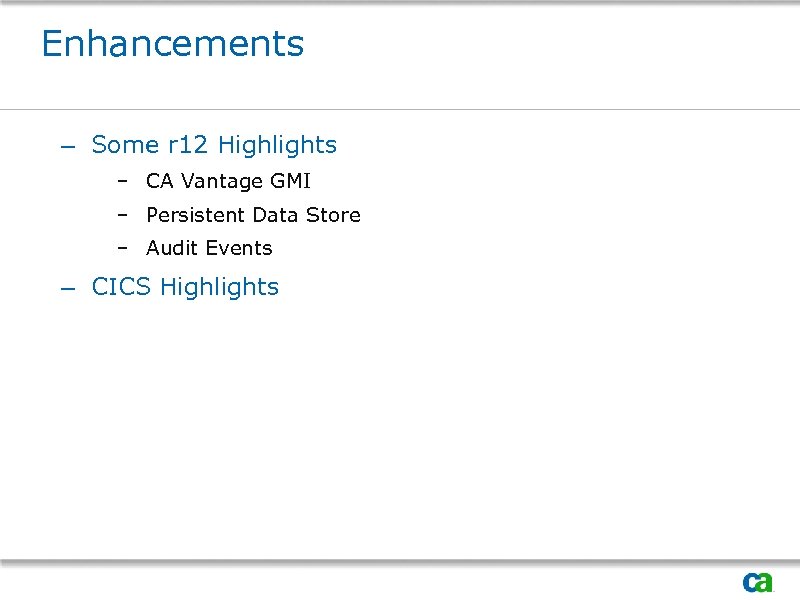Click the gray bar above the CA logo
The width and height of the screenshot is (800, 600).
coord(400,561)
